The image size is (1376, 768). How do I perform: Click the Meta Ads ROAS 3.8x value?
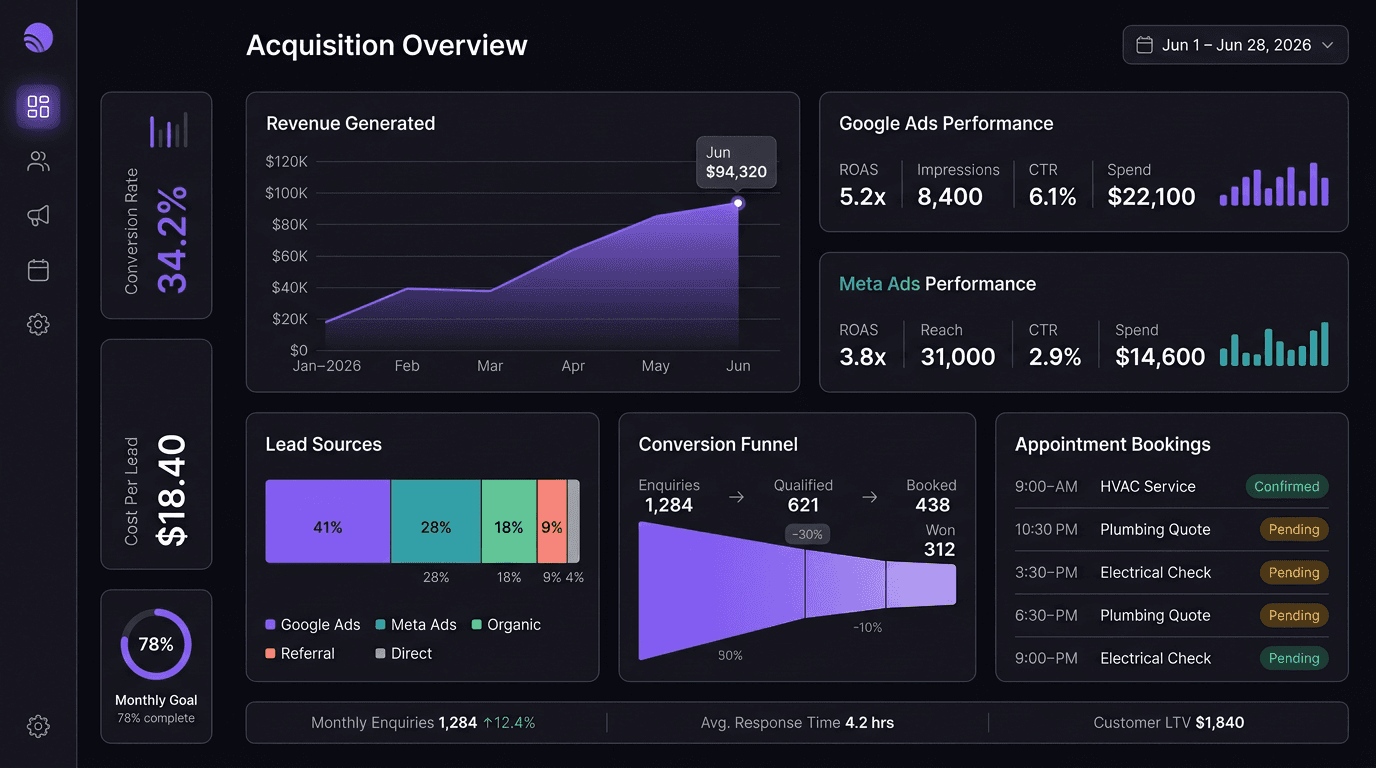click(x=862, y=357)
